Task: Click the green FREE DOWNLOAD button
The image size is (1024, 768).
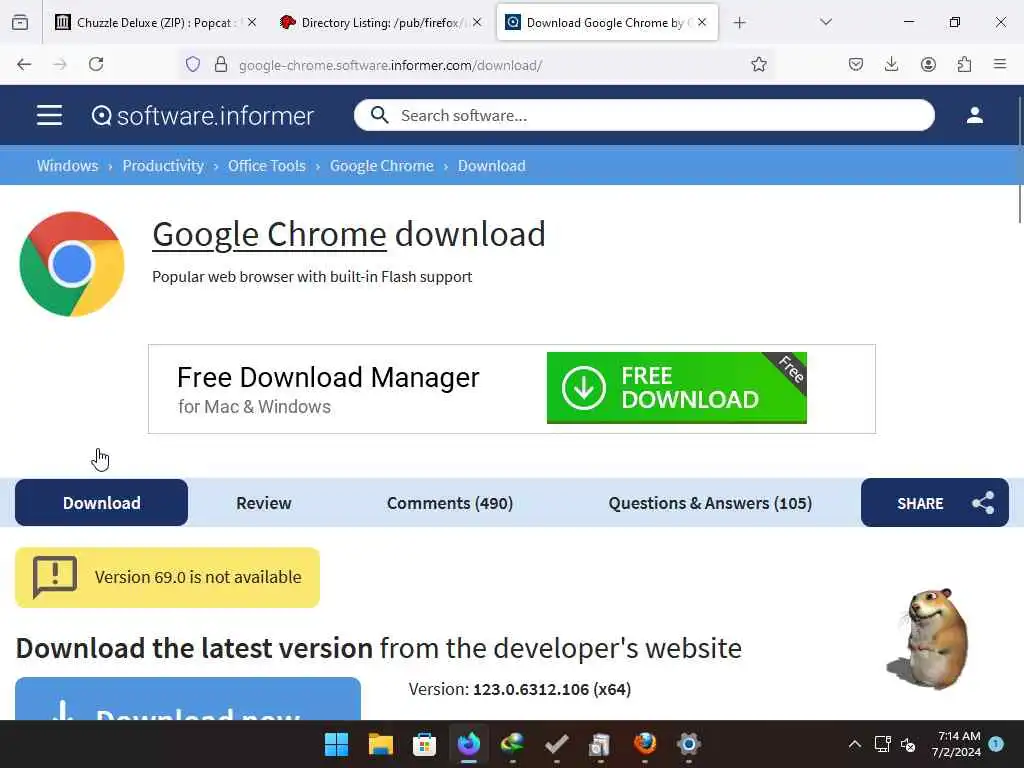Action: [x=677, y=388]
